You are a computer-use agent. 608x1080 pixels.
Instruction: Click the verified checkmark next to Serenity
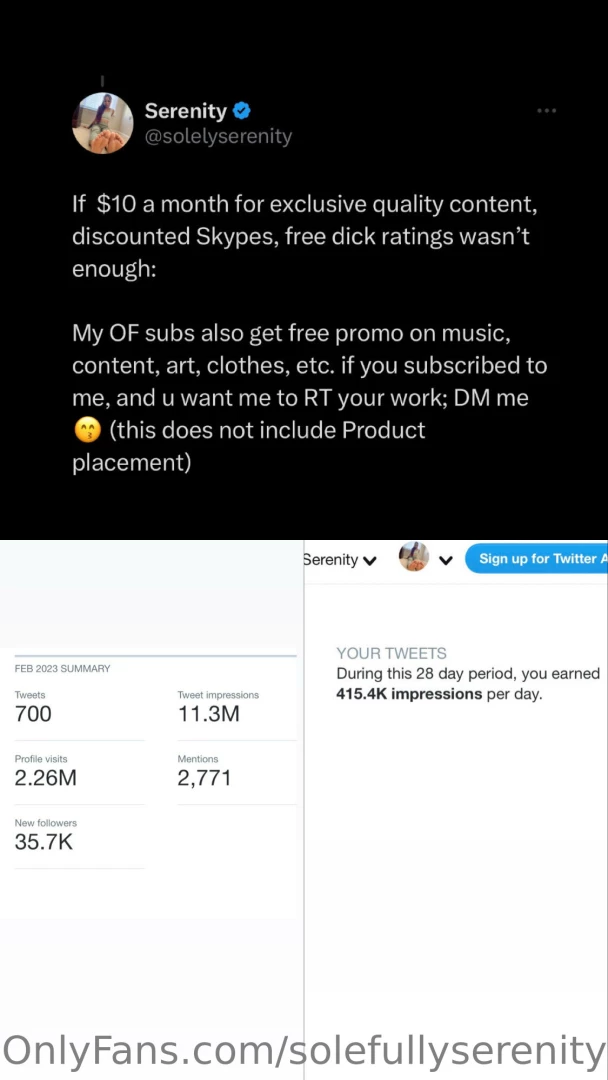coord(241,111)
